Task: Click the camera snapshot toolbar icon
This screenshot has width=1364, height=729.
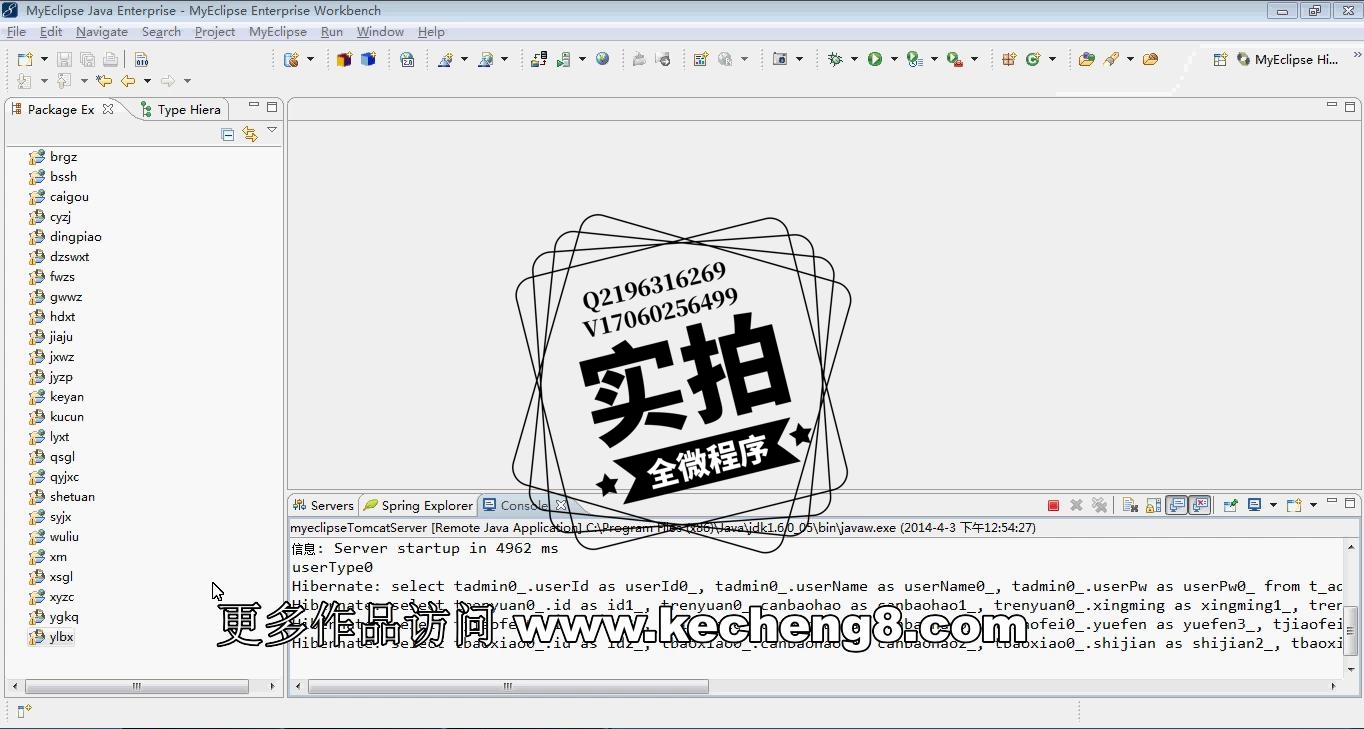Action: (x=780, y=60)
